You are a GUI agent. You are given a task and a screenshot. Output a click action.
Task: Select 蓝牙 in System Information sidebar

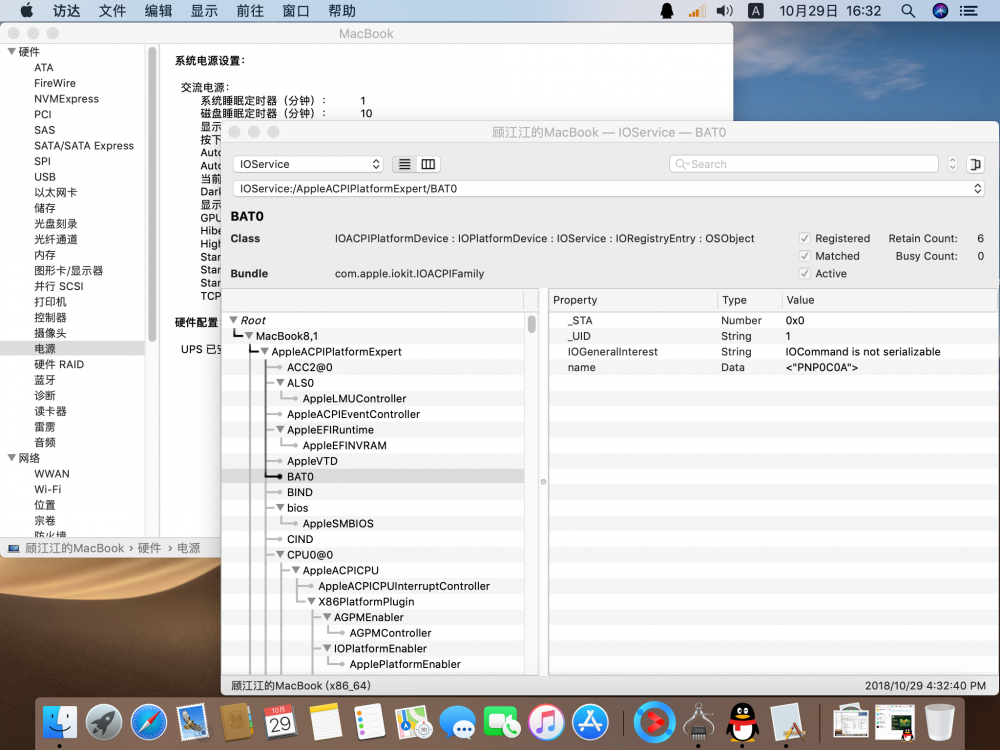tap(45, 380)
